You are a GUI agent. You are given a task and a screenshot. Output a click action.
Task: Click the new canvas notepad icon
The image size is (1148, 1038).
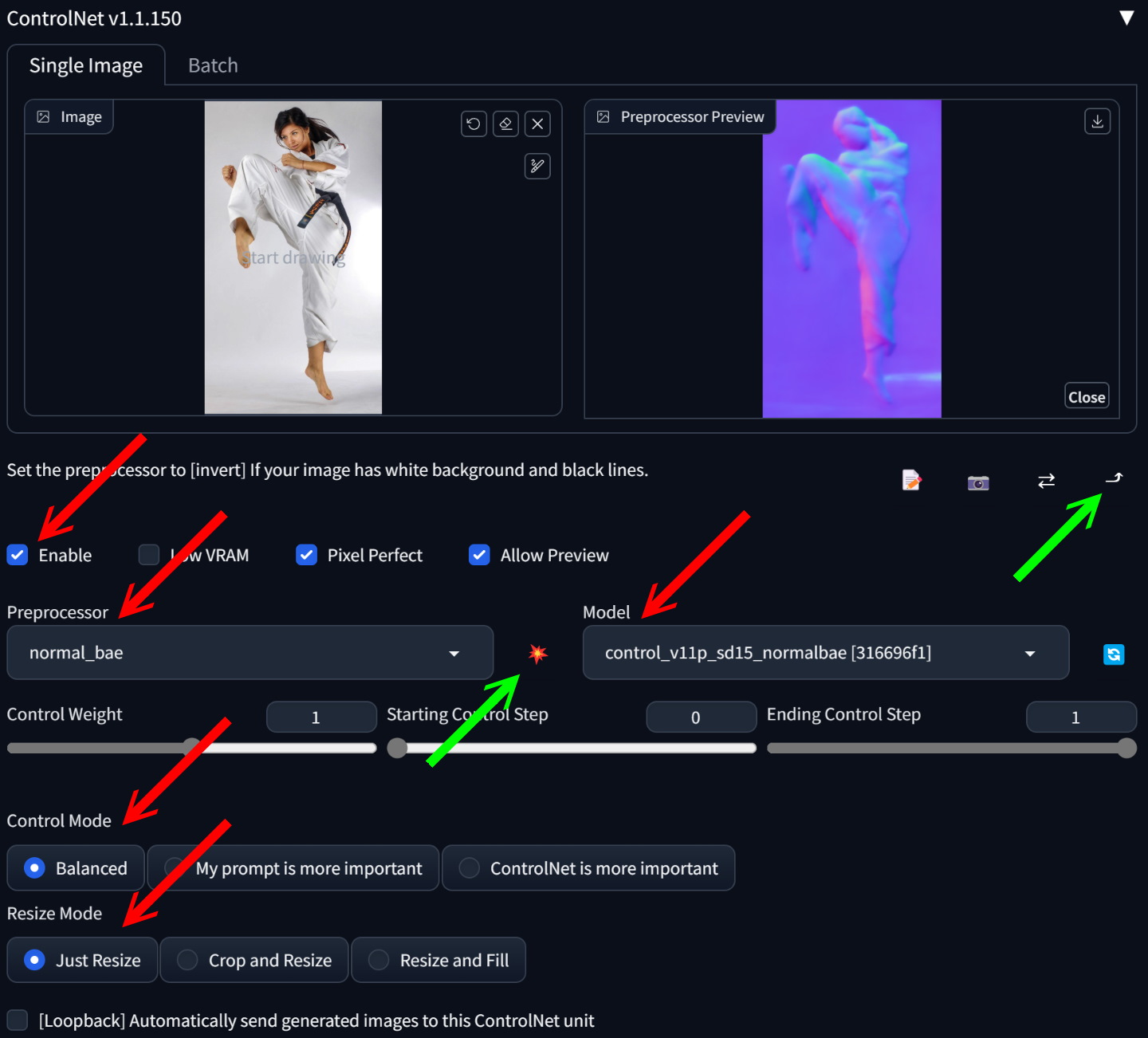pyautogui.click(x=911, y=480)
